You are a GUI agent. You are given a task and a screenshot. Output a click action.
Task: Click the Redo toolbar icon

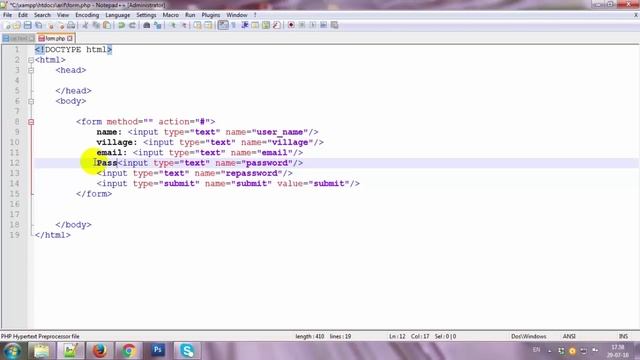click(x=132, y=25)
